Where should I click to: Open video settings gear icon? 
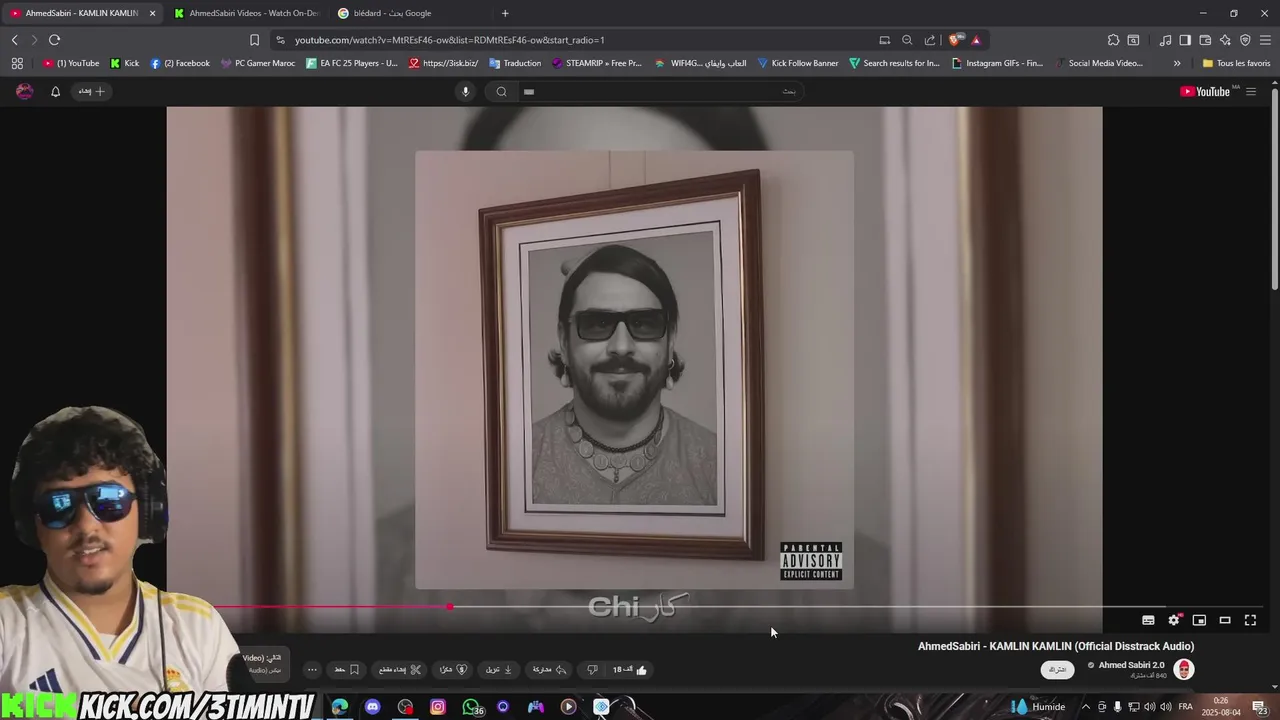pos(1174,620)
